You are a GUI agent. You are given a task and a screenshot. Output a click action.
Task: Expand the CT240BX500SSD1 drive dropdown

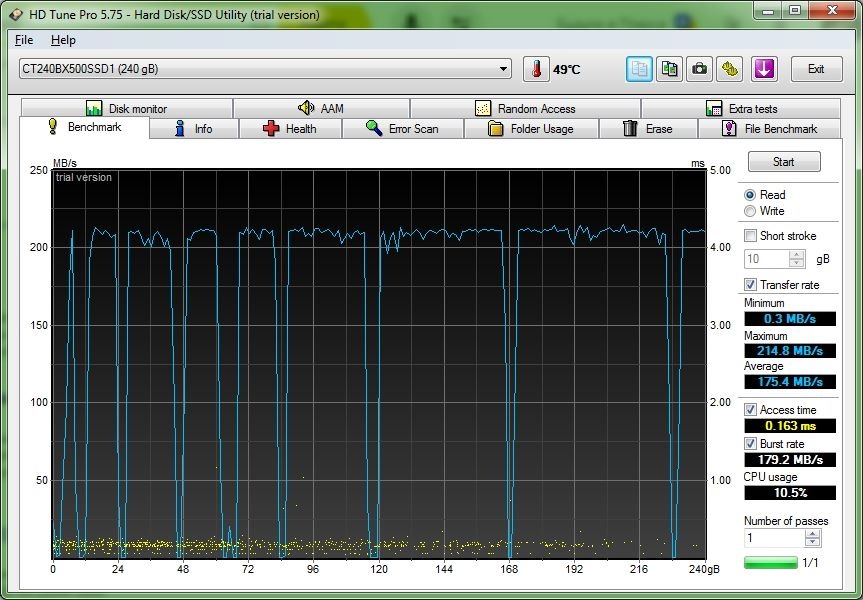pyautogui.click(x=504, y=69)
